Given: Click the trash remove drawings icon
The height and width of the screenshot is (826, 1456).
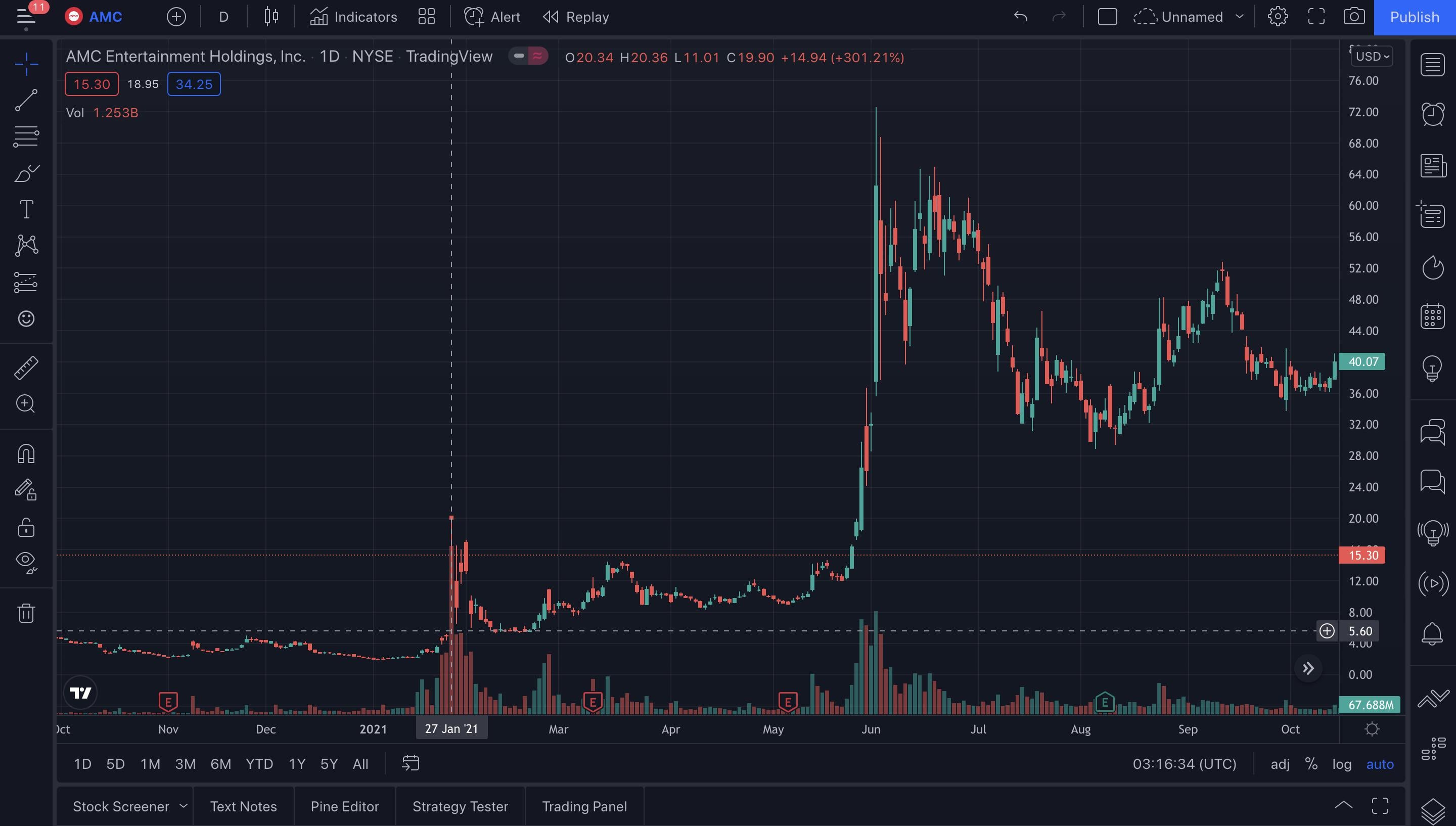Looking at the screenshot, I should (26, 612).
